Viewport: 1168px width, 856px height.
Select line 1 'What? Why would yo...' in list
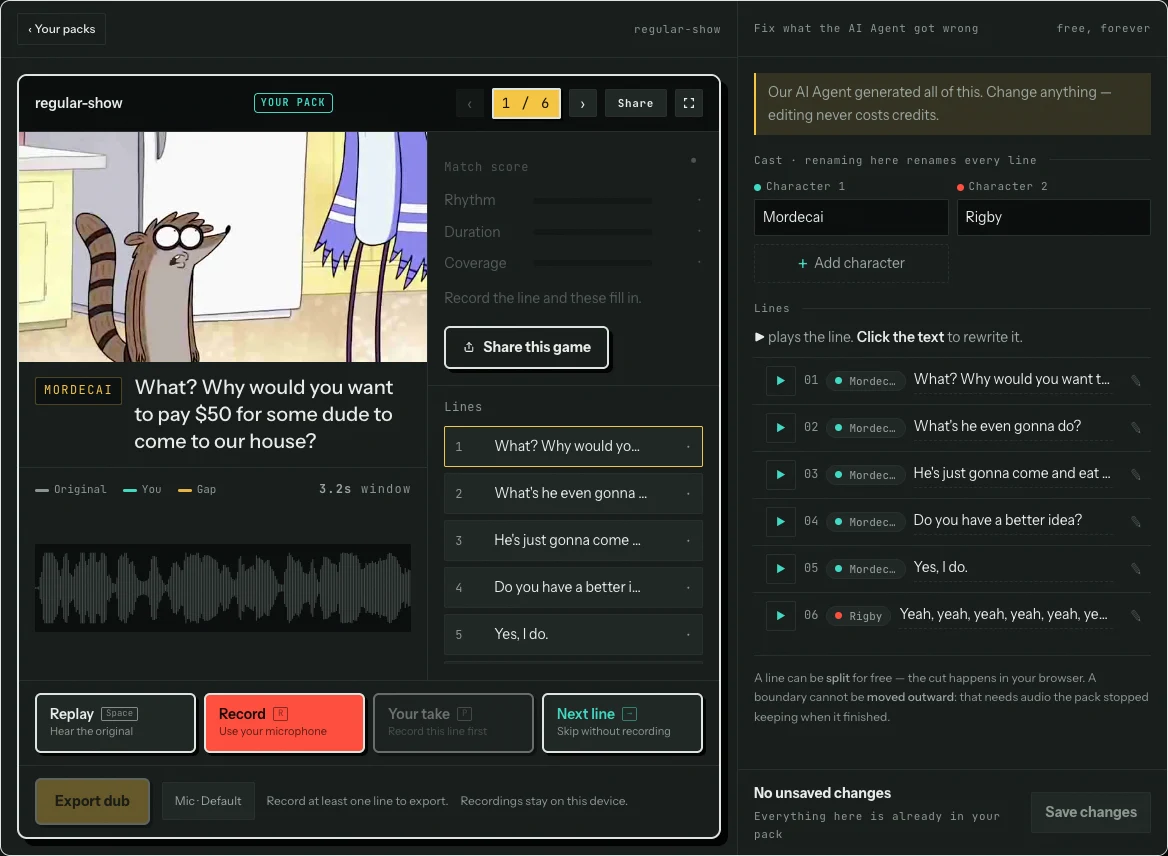573,446
